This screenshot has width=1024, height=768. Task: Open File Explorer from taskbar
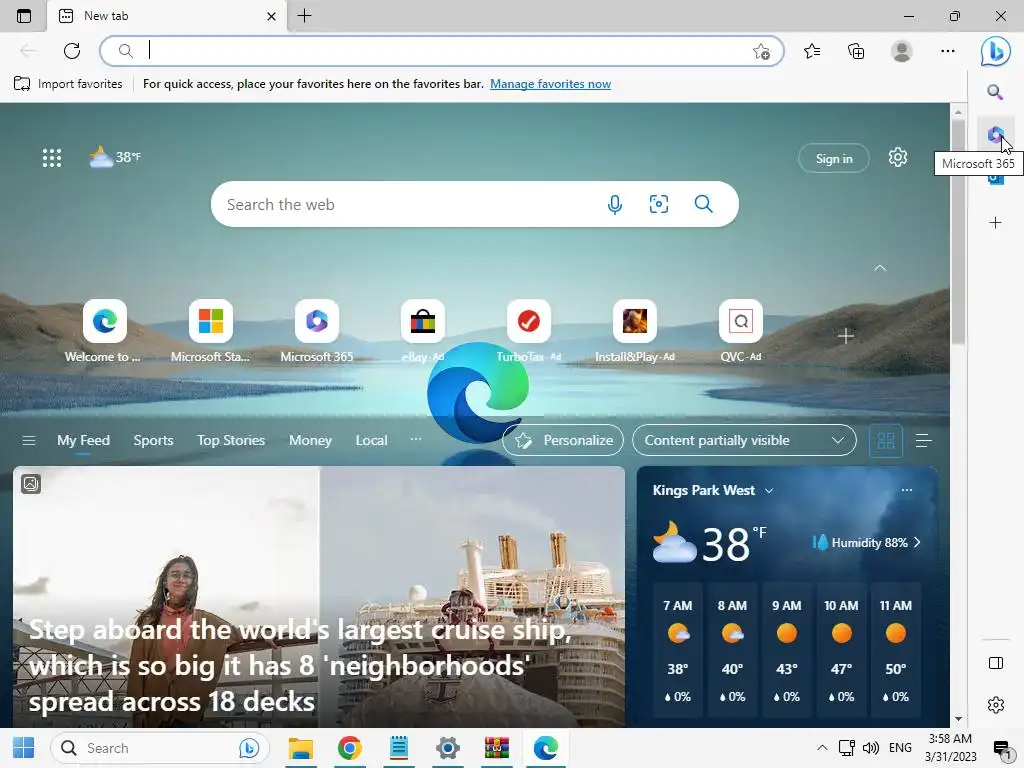[x=301, y=748]
